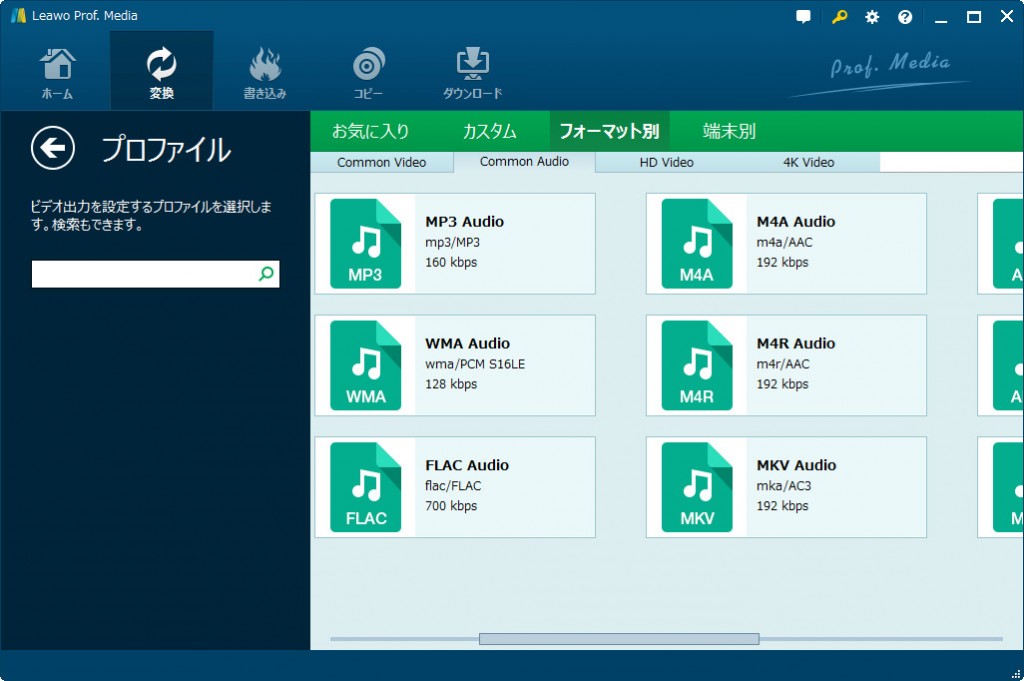Click the horizontal scrollbar thumb
Screen dimensions: 1024x681
tap(619, 639)
